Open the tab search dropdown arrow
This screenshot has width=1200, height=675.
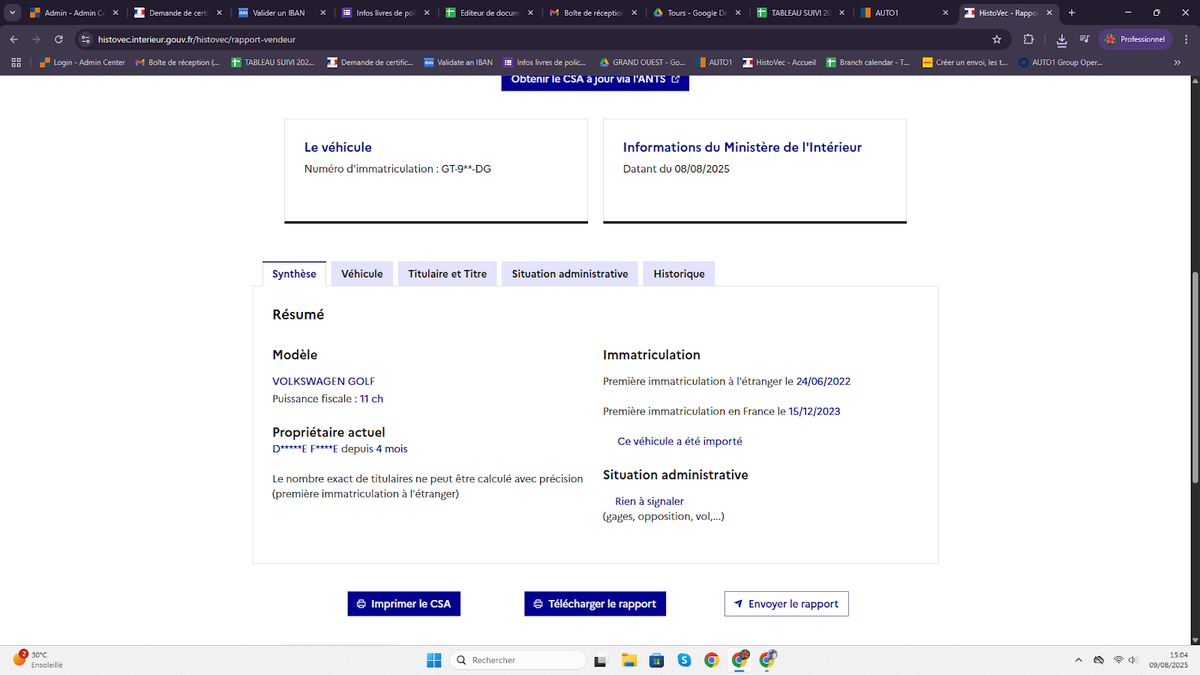[x=11, y=13]
